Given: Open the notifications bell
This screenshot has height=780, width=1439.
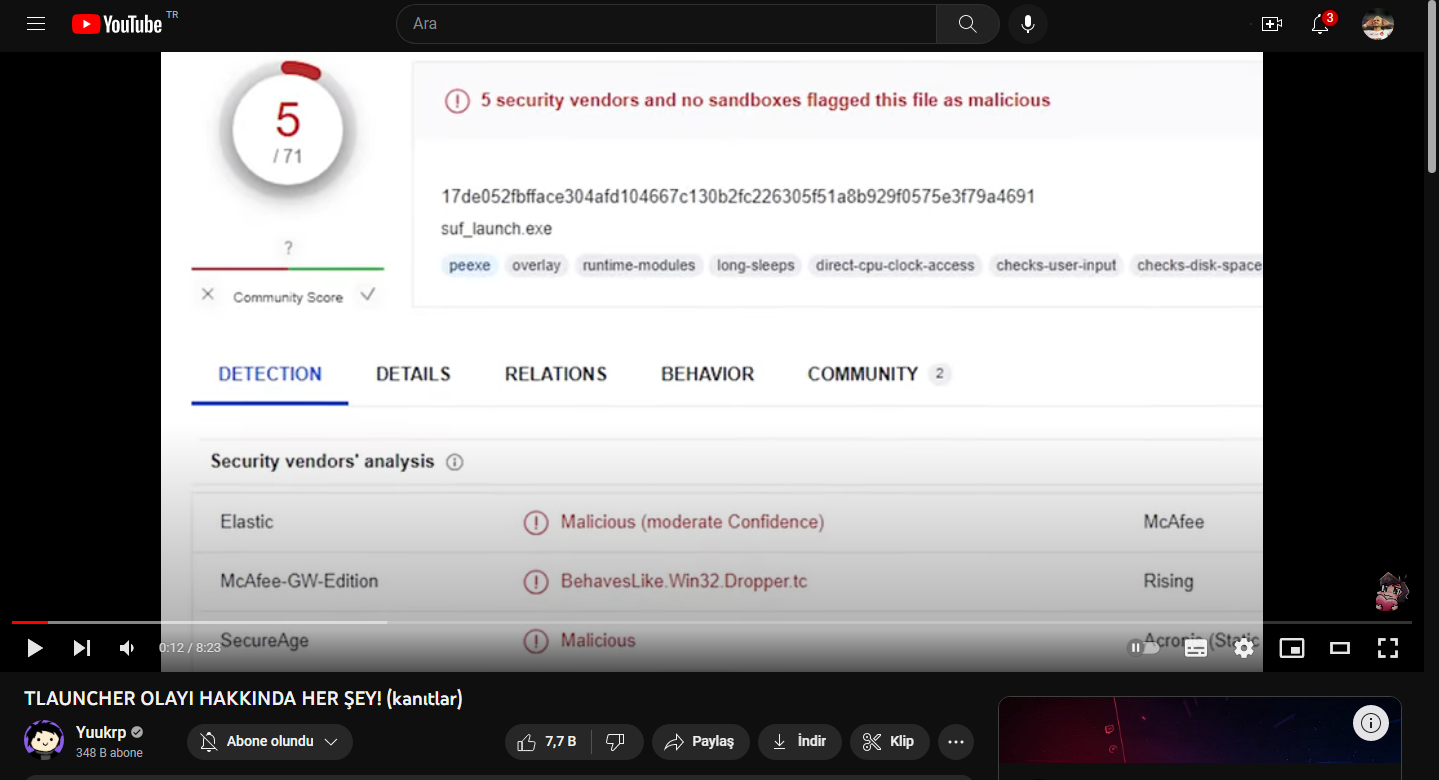Looking at the screenshot, I should [x=1320, y=24].
